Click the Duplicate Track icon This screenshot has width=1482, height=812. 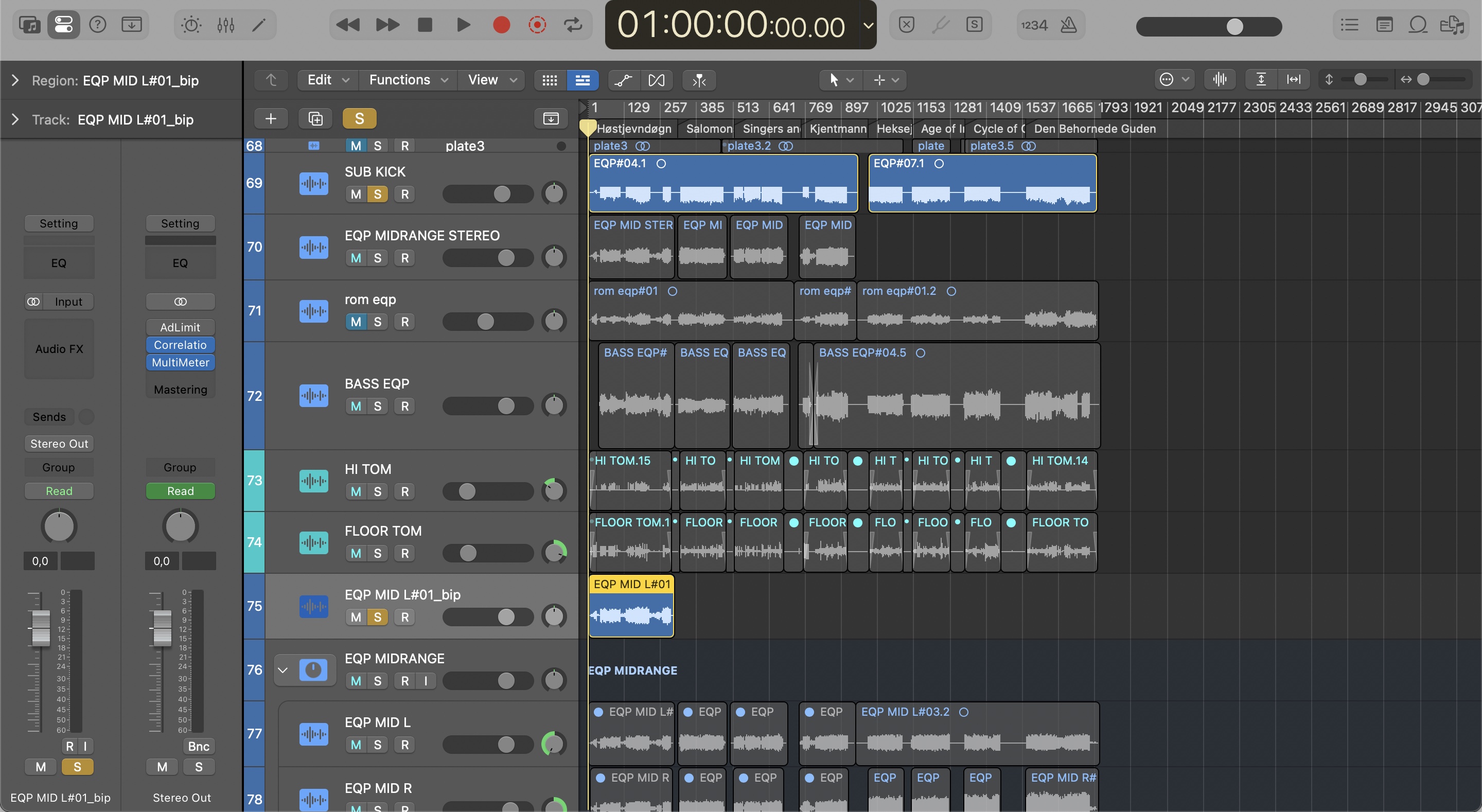coord(315,118)
